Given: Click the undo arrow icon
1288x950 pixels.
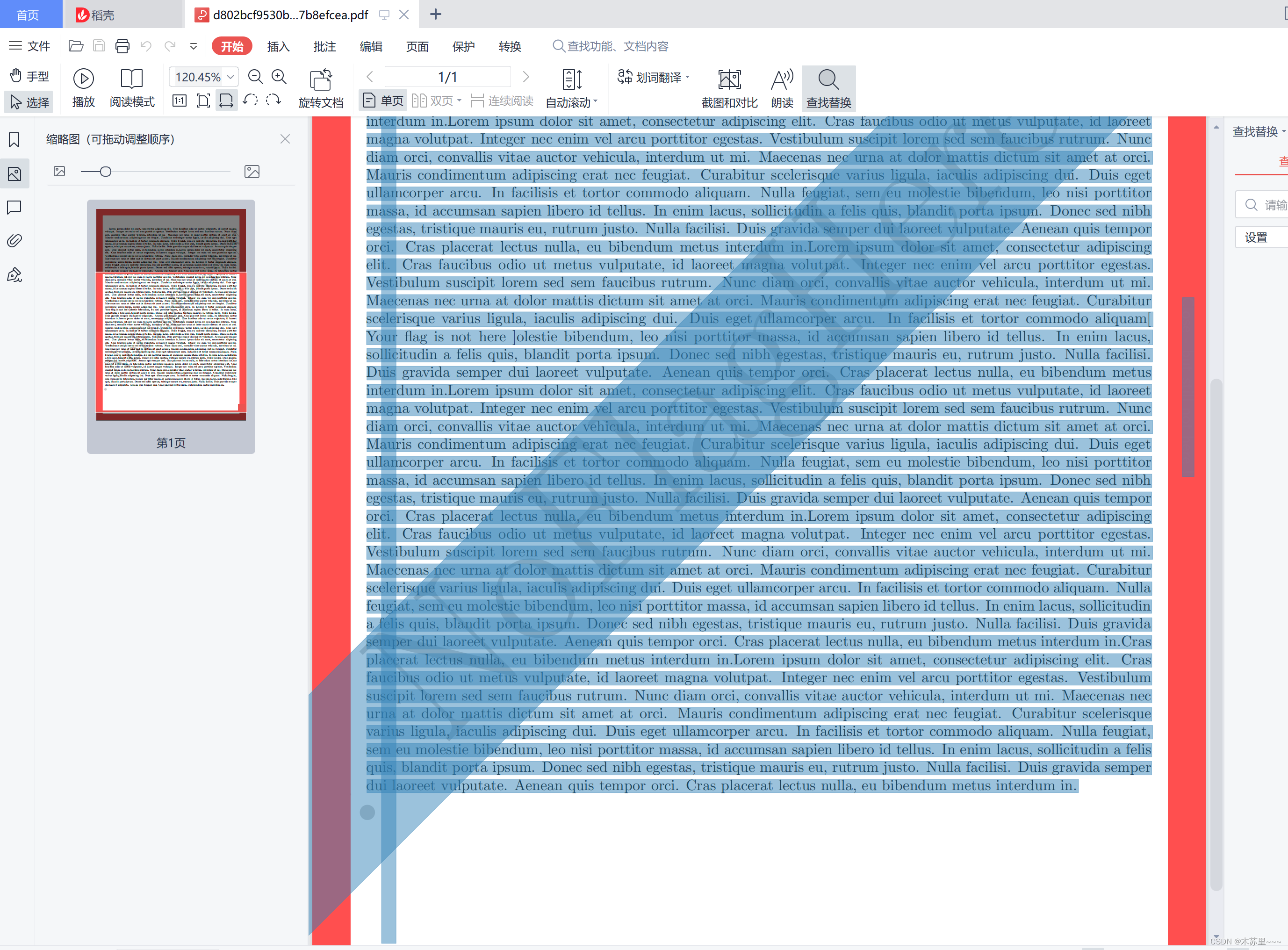Looking at the screenshot, I should tap(146, 46).
